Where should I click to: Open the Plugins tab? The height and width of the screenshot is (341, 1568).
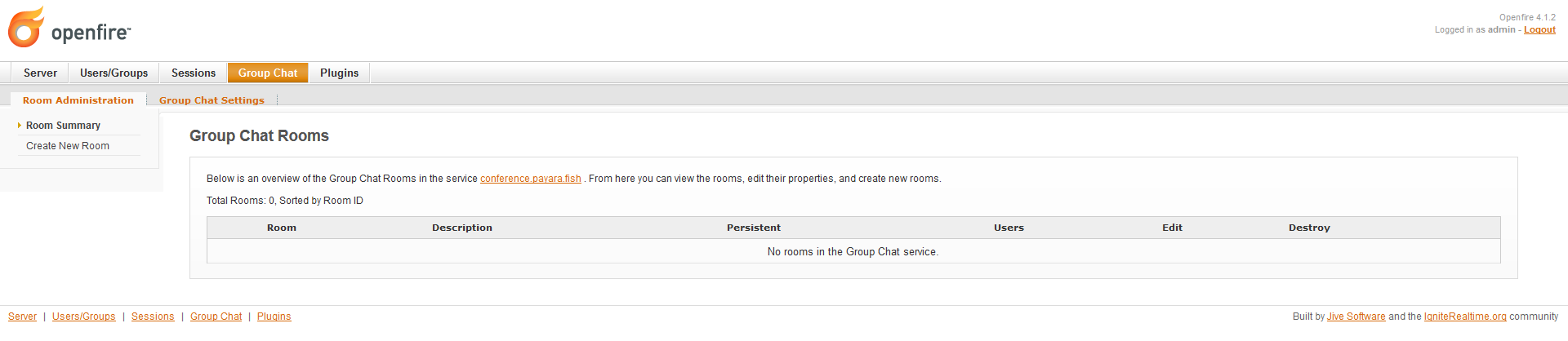(339, 73)
